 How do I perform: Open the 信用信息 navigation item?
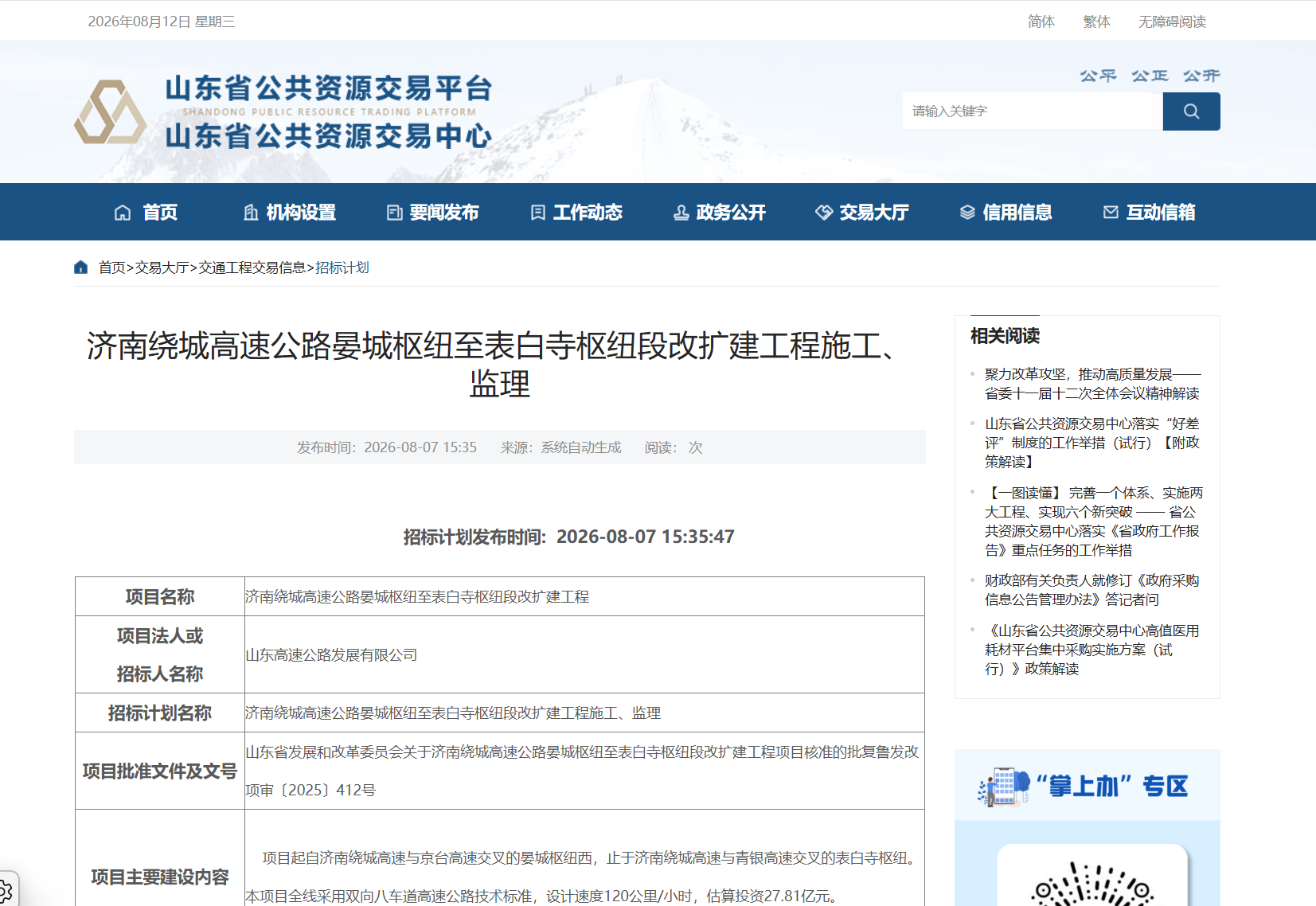point(1017,213)
